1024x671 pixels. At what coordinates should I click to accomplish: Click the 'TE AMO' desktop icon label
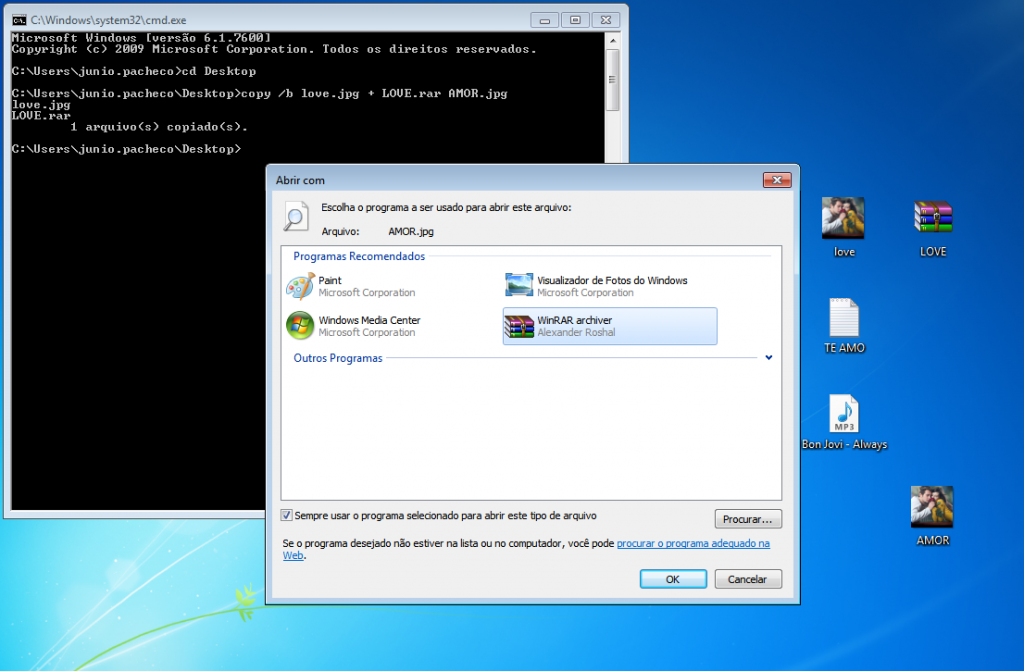(844, 348)
